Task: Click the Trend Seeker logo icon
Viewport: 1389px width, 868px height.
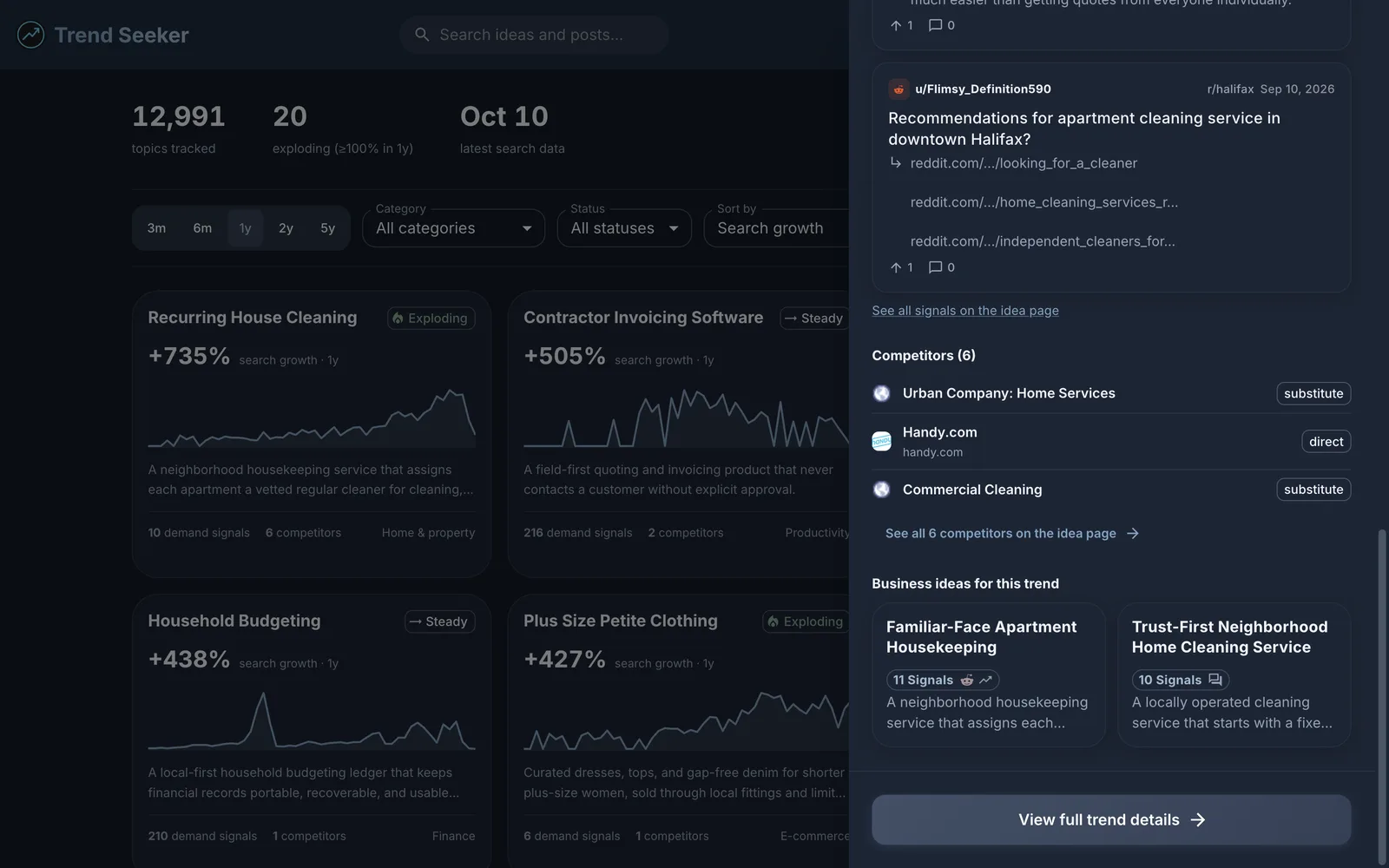Action: click(30, 35)
